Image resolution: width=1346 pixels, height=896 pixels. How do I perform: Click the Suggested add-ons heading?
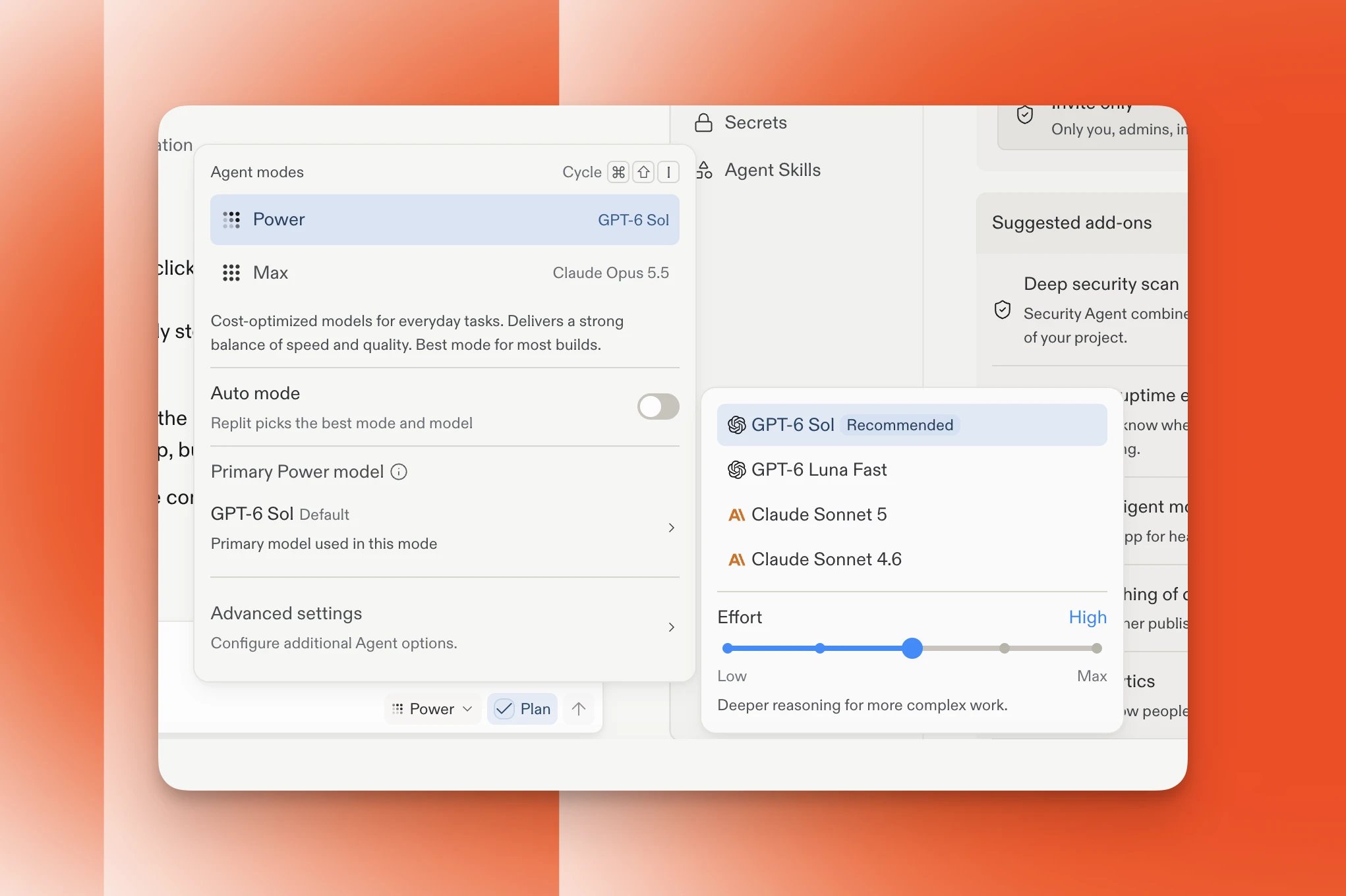1072,223
